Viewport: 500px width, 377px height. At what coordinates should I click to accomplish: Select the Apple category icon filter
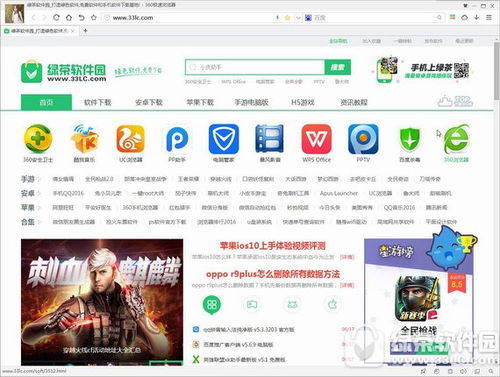click(333, 304)
